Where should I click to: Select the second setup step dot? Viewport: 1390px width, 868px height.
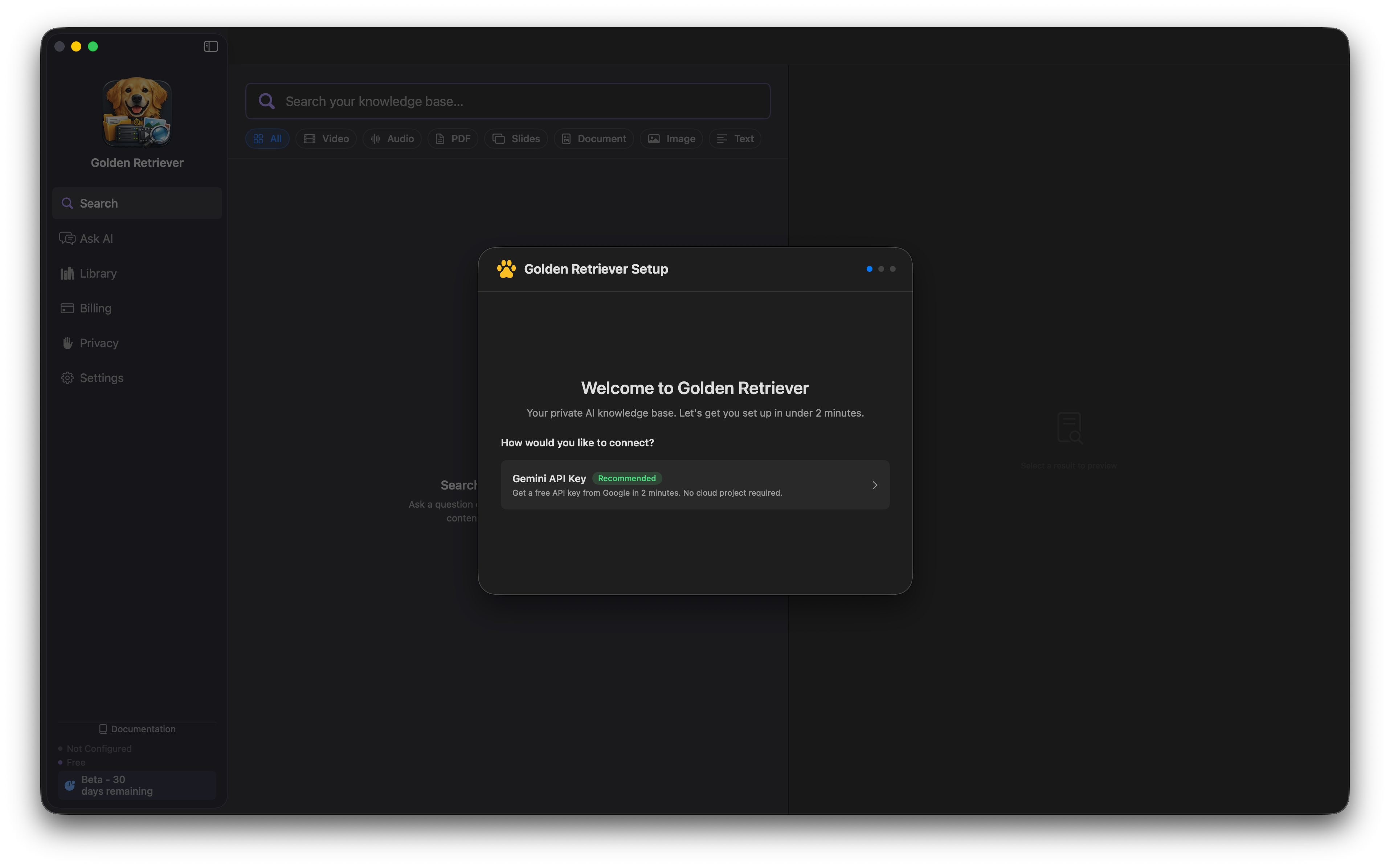(881, 269)
